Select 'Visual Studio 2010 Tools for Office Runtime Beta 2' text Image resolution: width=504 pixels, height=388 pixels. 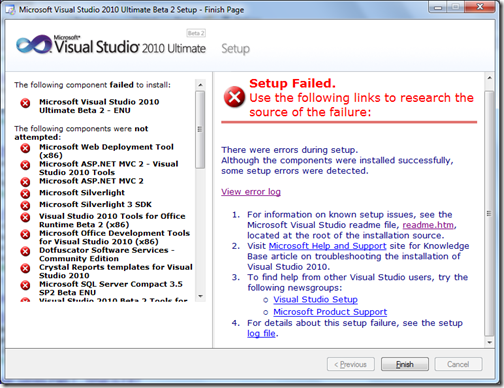coord(112,220)
